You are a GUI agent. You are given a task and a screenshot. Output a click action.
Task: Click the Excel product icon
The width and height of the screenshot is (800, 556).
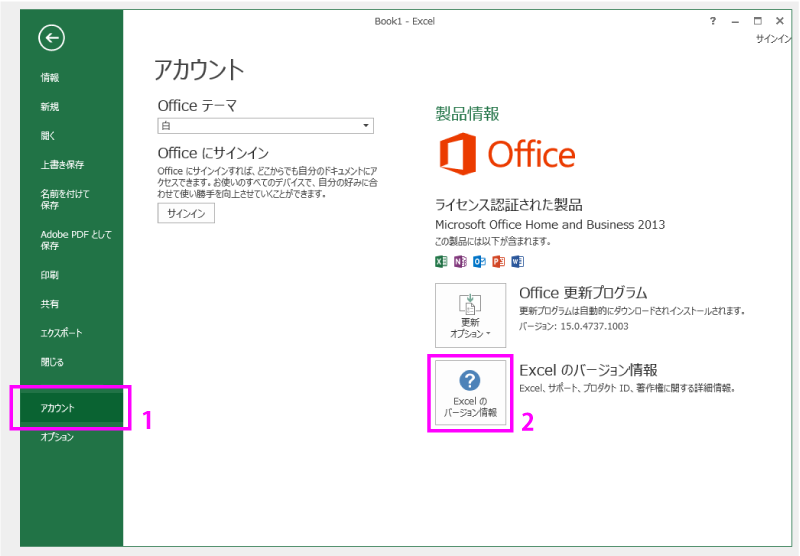(x=441, y=262)
